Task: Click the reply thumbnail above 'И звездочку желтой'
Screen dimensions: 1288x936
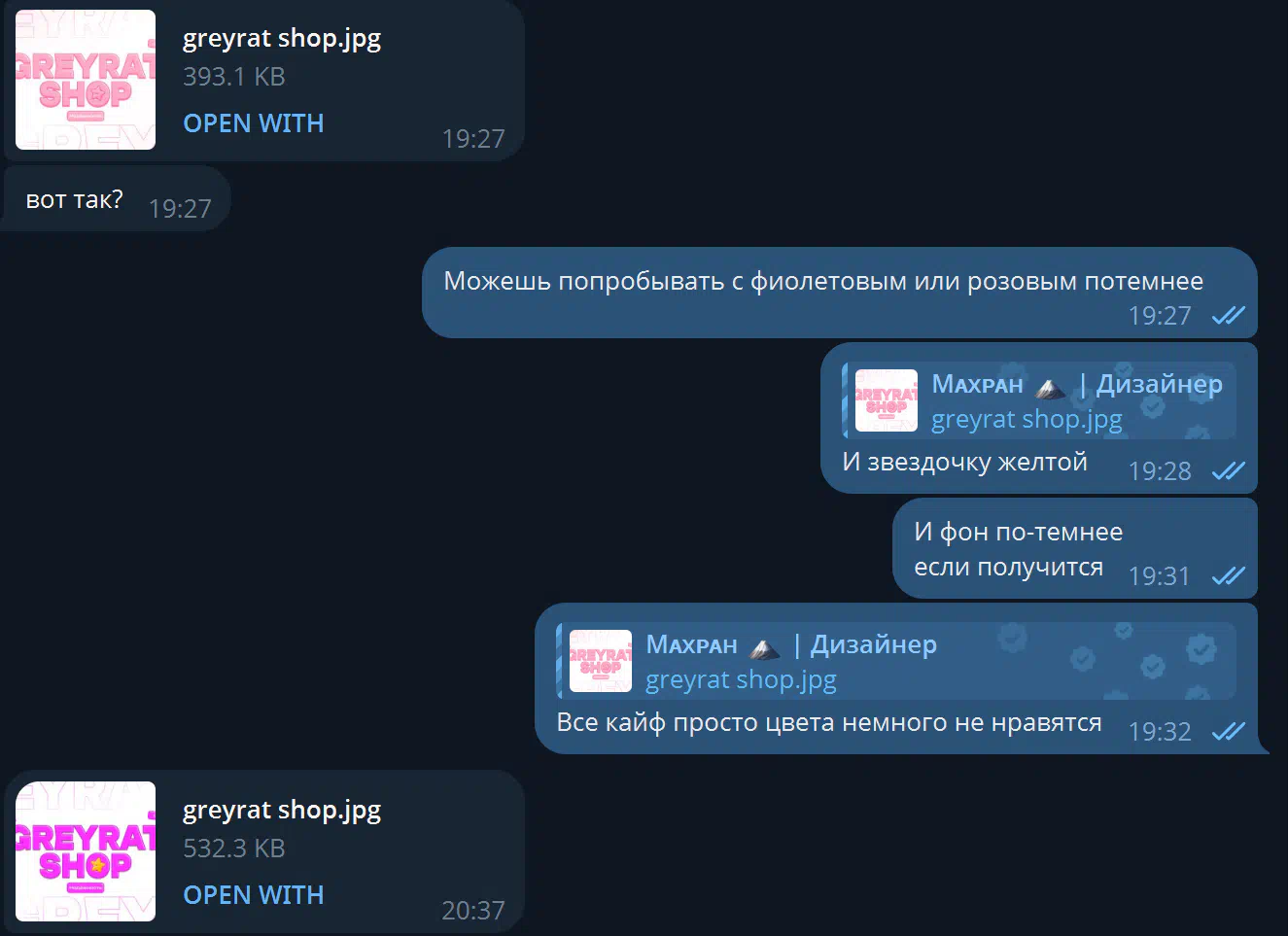Action: coord(887,400)
